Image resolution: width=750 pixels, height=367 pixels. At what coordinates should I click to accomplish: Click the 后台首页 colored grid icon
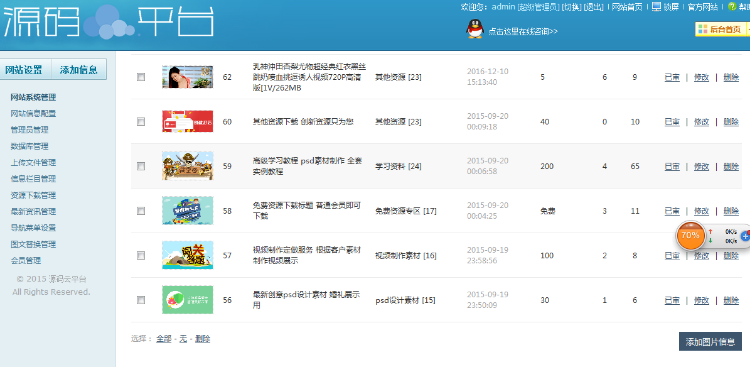[x=702, y=29]
